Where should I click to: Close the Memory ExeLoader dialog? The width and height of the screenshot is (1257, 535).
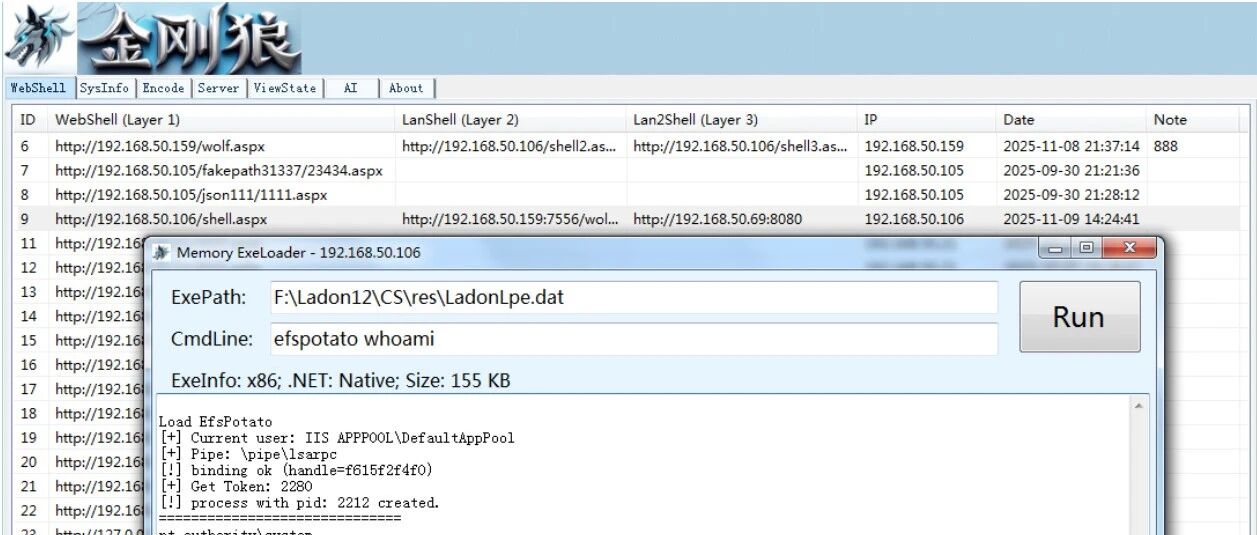(x=1130, y=248)
